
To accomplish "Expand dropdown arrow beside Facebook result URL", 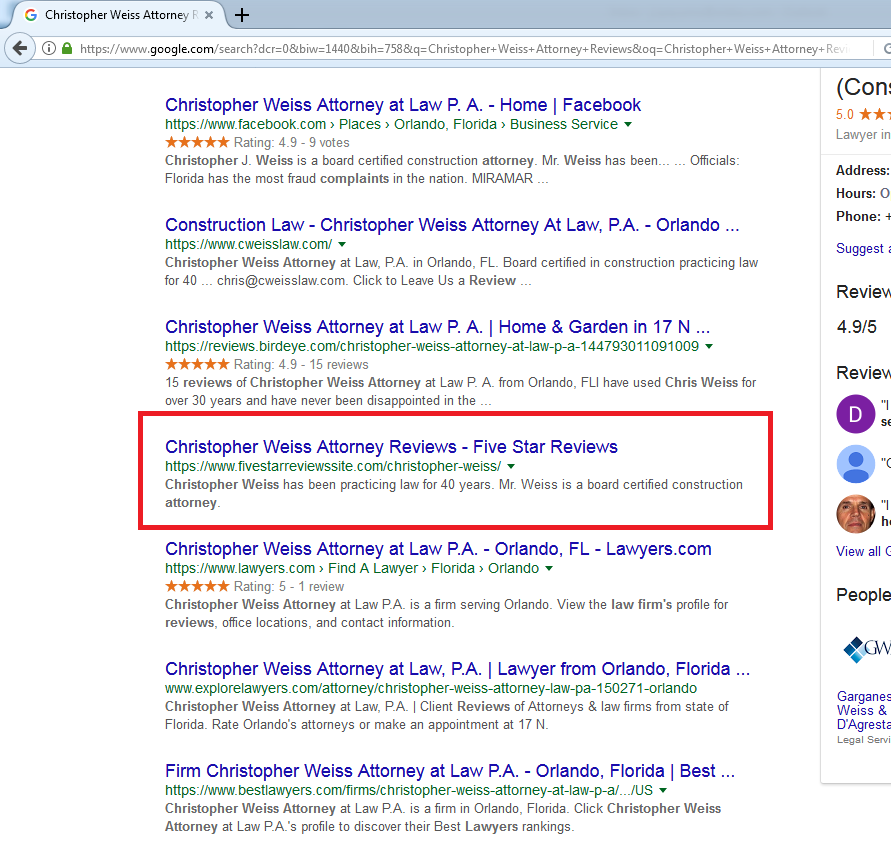I will pos(628,124).
